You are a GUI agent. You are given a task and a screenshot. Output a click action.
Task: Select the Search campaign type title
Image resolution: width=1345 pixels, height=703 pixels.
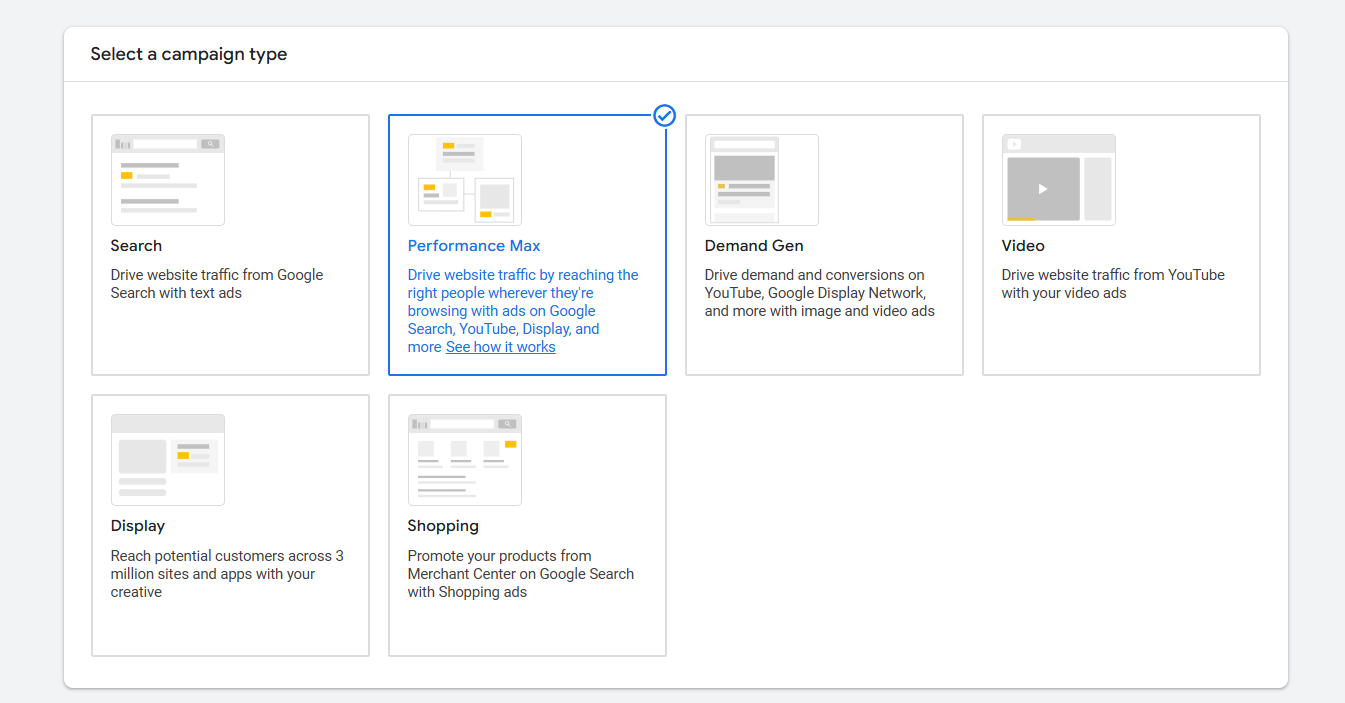click(x=136, y=246)
